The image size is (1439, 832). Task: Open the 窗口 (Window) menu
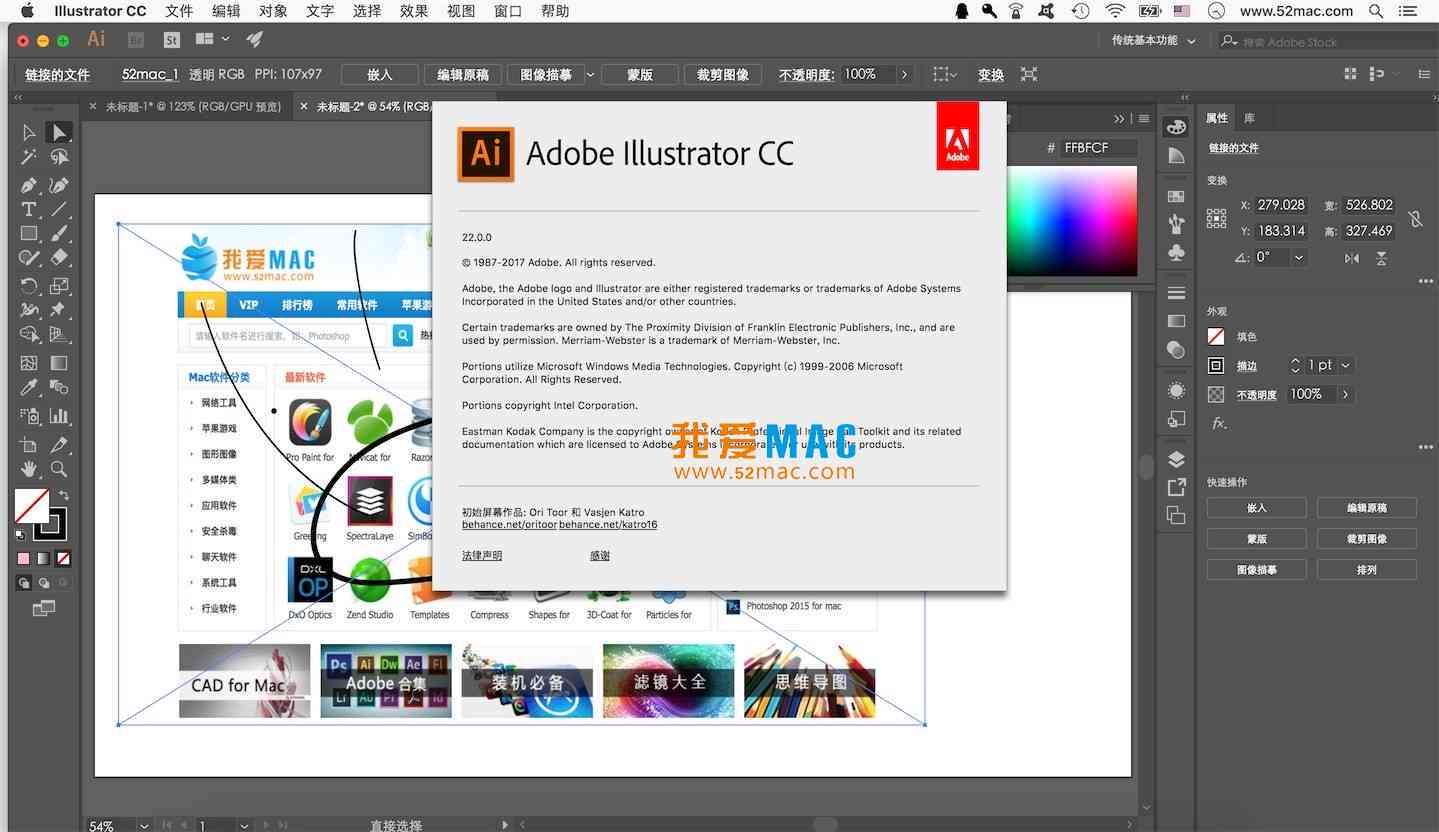pyautogui.click(x=508, y=11)
